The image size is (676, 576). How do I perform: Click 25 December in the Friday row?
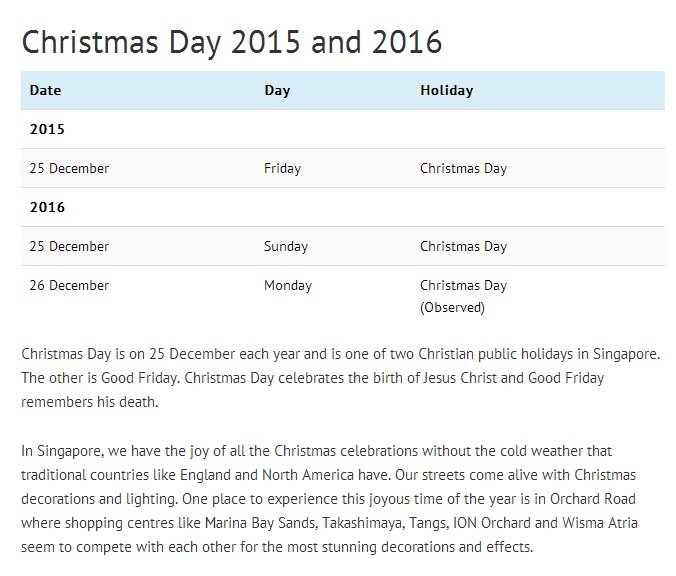[69, 168]
